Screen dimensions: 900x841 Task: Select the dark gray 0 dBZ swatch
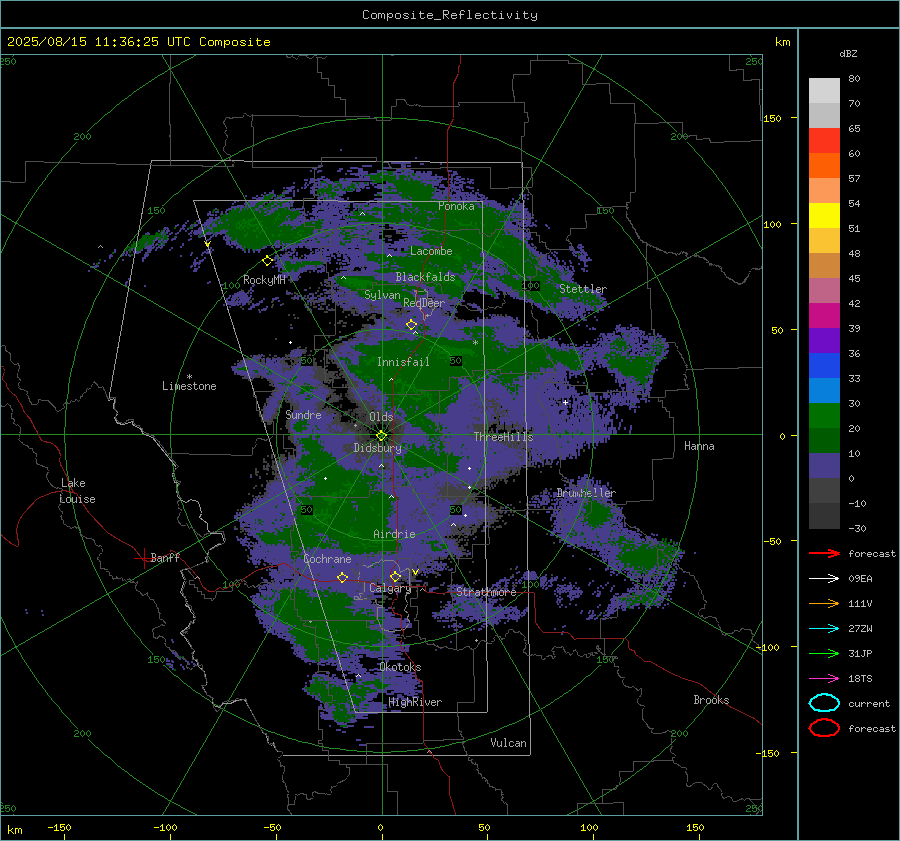pos(824,491)
